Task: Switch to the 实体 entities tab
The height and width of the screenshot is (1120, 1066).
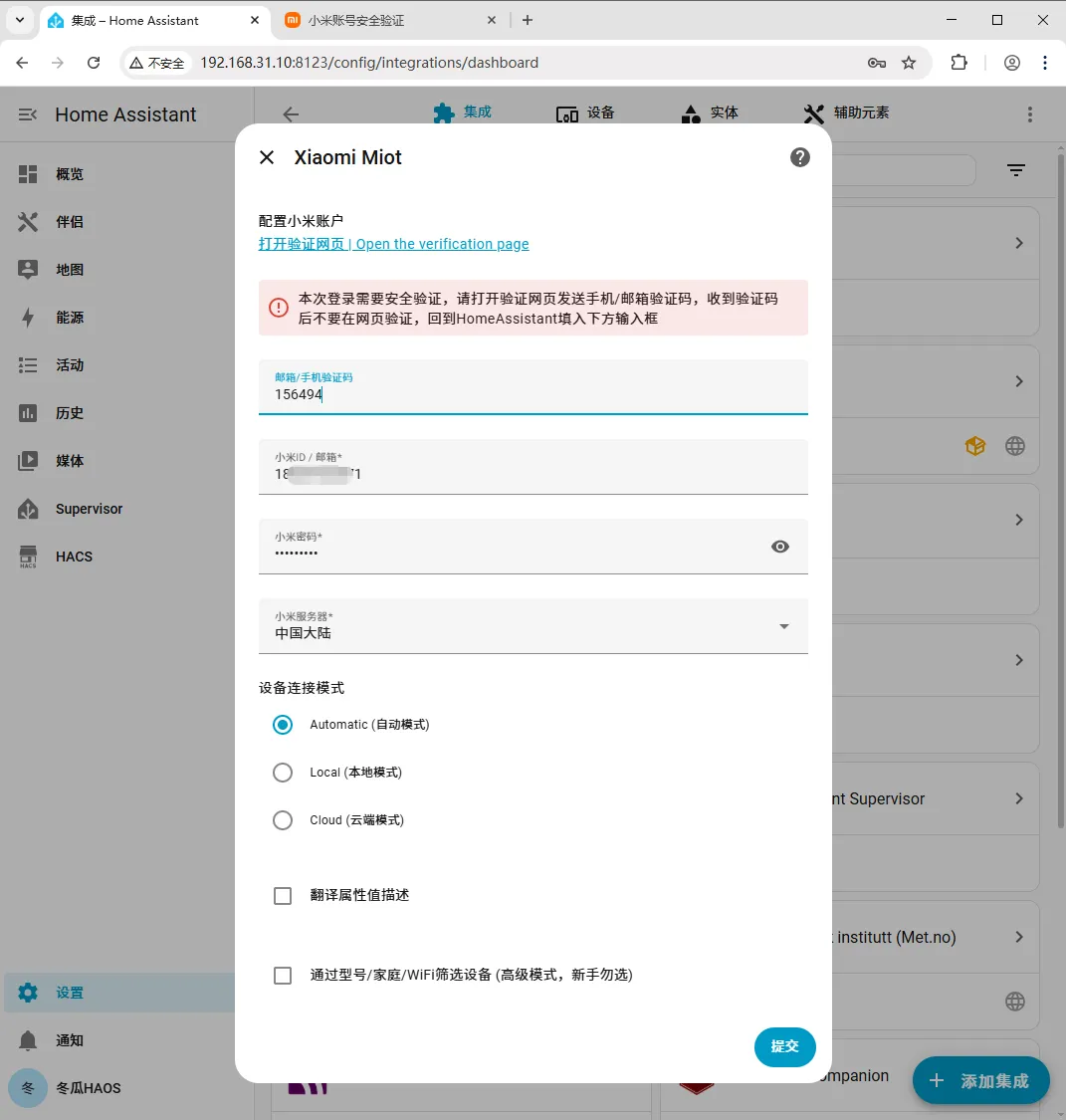Action: pyautogui.click(x=710, y=112)
